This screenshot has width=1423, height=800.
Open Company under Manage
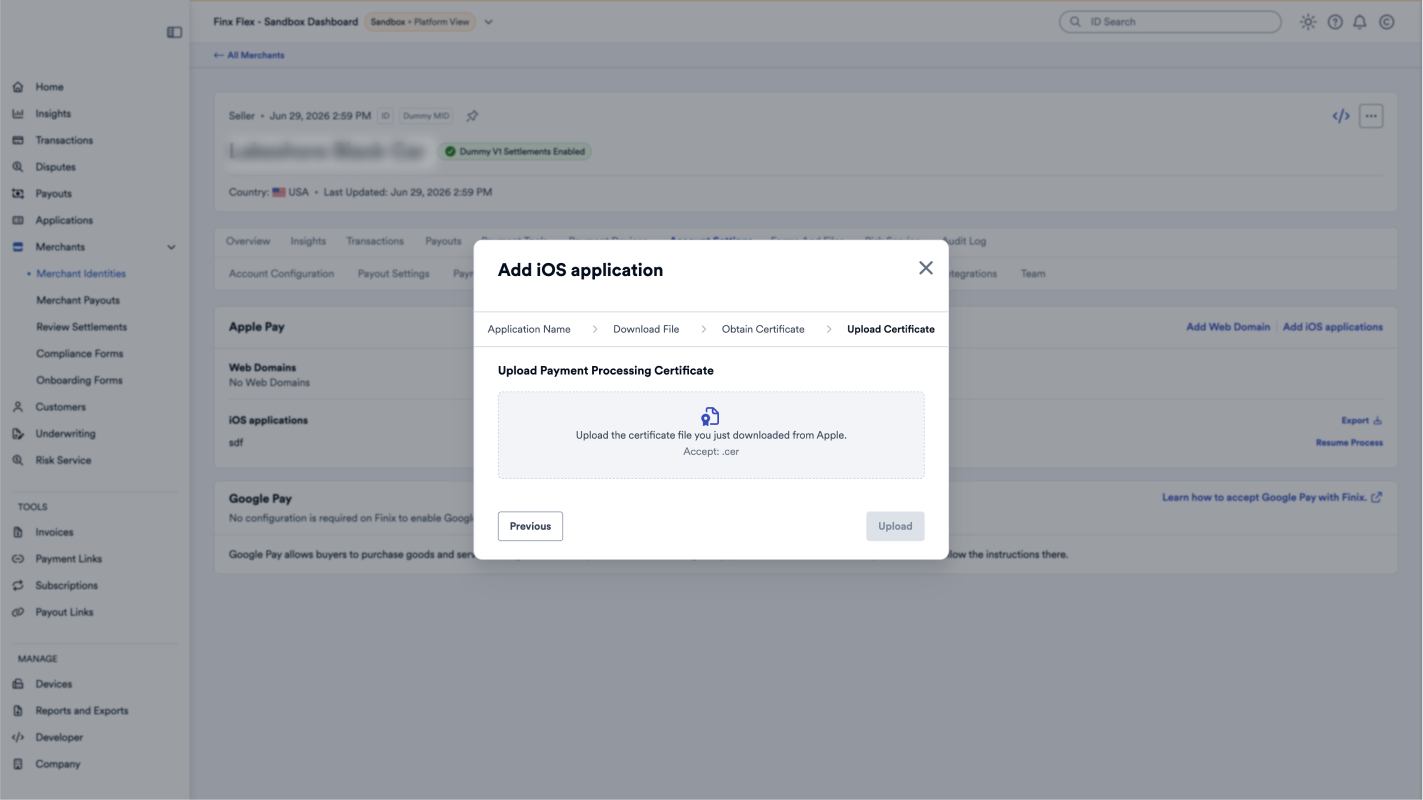(x=58, y=764)
